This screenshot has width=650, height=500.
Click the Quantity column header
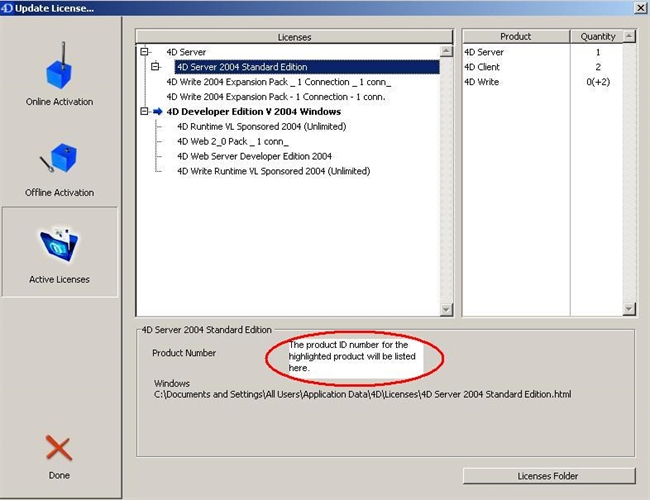coord(597,37)
